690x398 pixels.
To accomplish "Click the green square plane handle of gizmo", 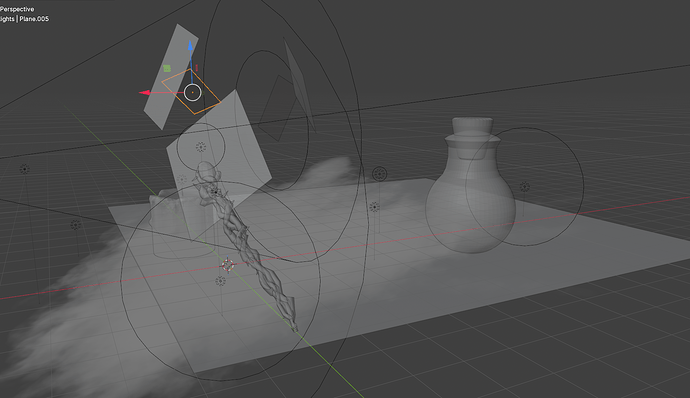I will 167,68.
